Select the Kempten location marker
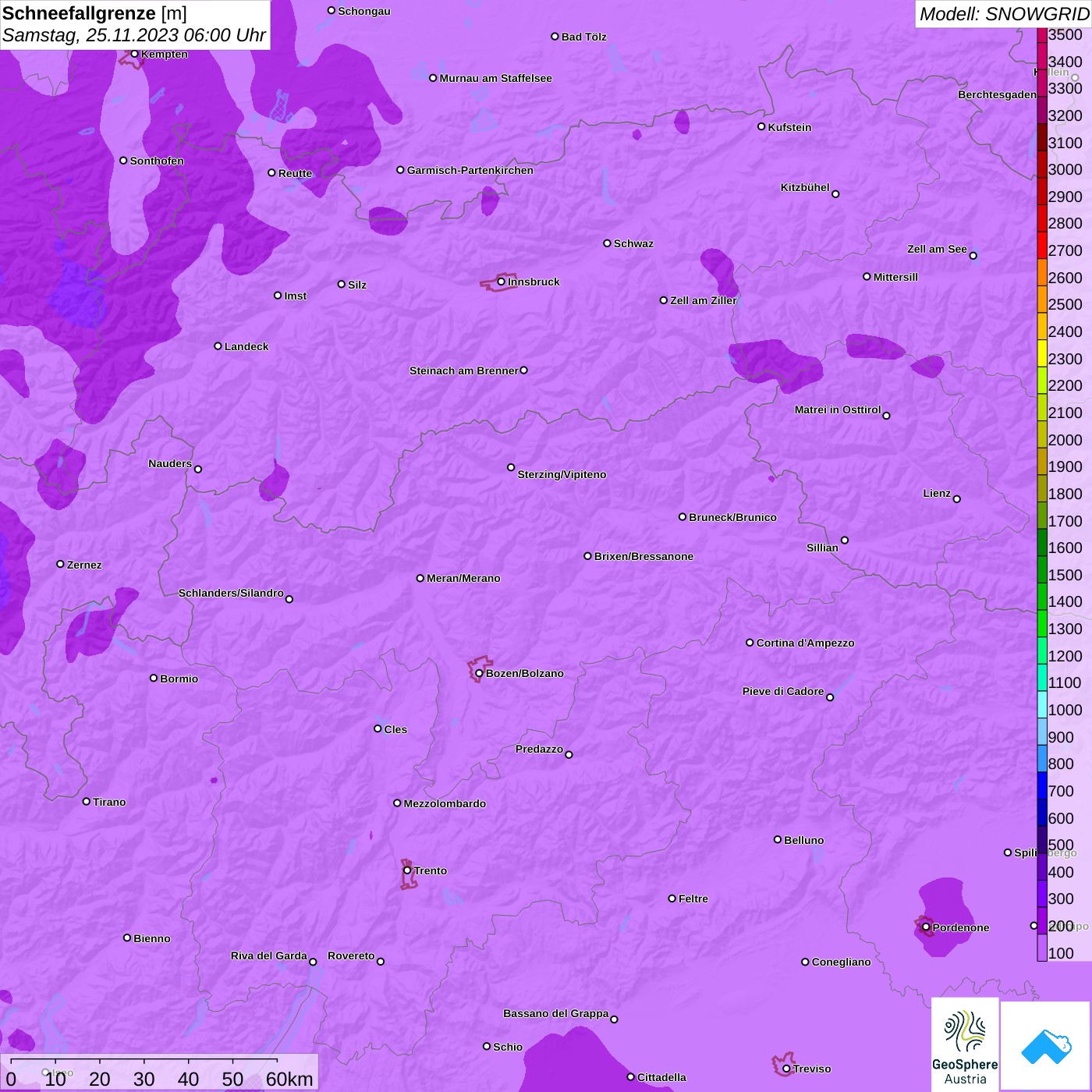 tap(134, 54)
